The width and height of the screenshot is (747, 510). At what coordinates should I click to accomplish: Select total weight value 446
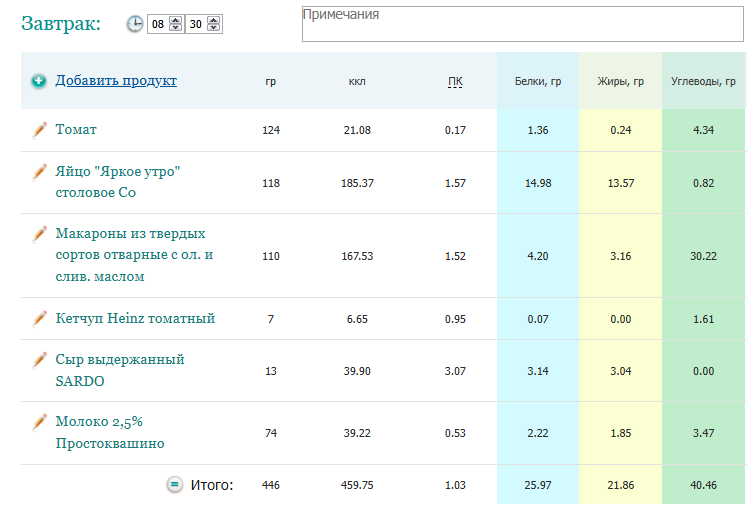coord(271,485)
